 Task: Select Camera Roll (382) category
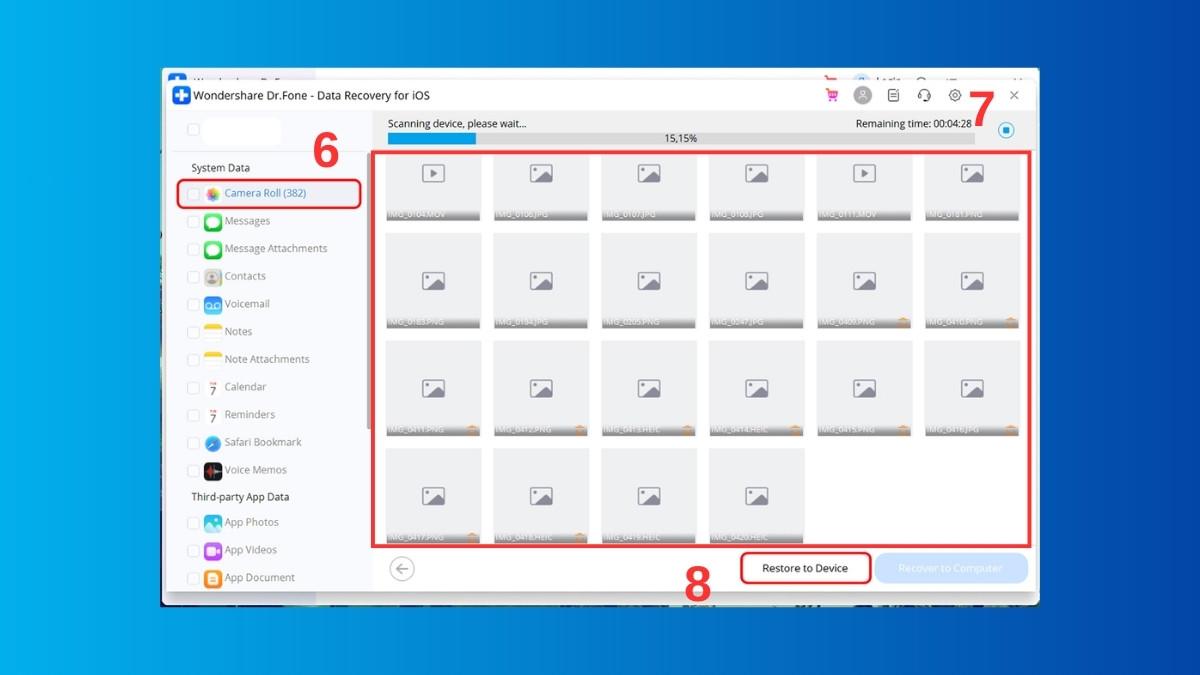coord(268,194)
